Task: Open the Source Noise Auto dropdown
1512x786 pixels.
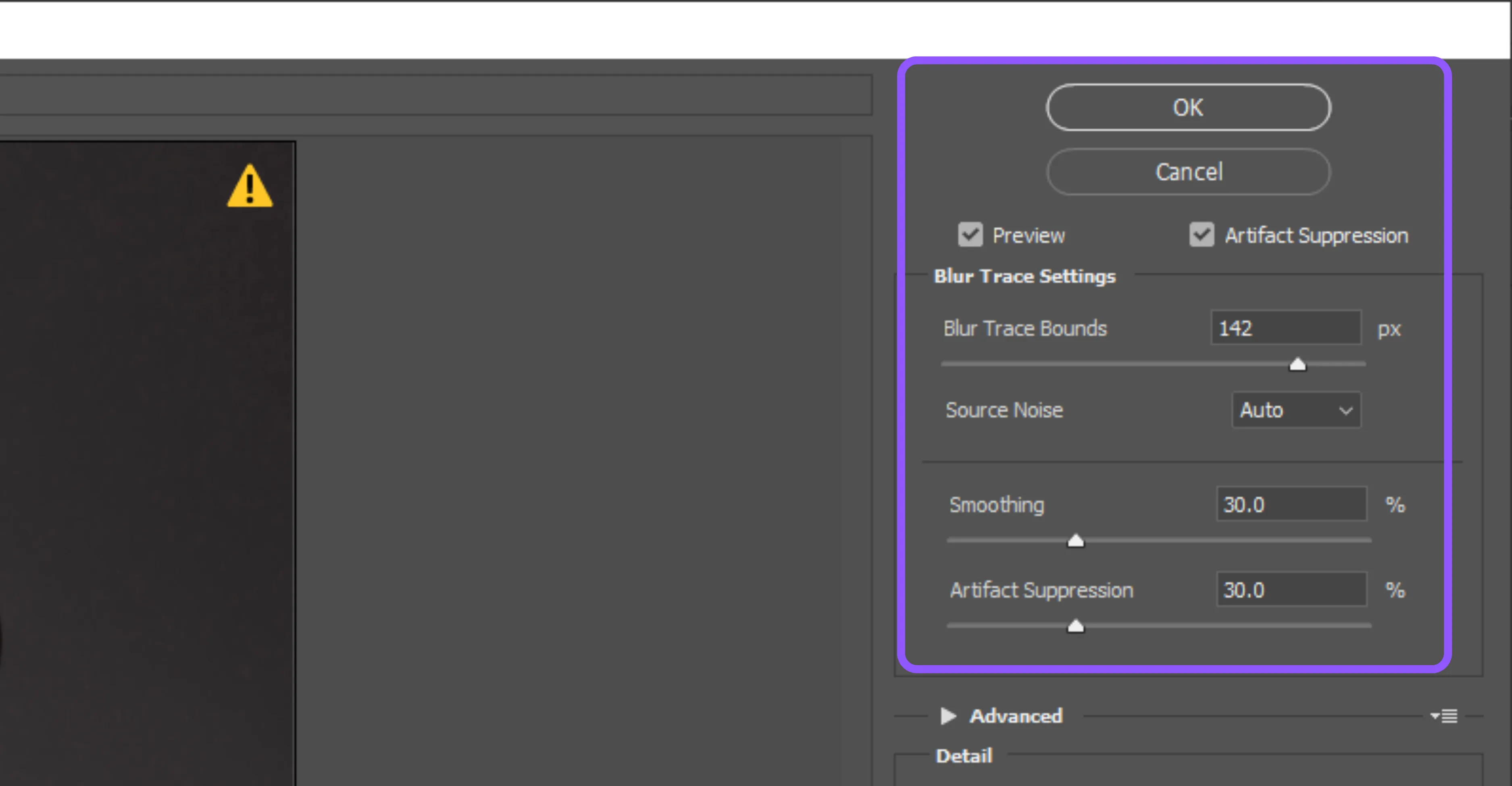Action: (1295, 410)
